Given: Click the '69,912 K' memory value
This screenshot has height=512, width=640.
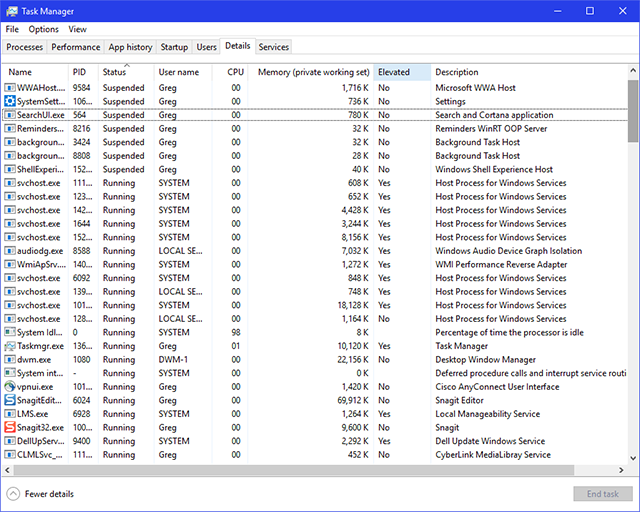Looking at the screenshot, I should pyautogui.click(x=353, y=400).
